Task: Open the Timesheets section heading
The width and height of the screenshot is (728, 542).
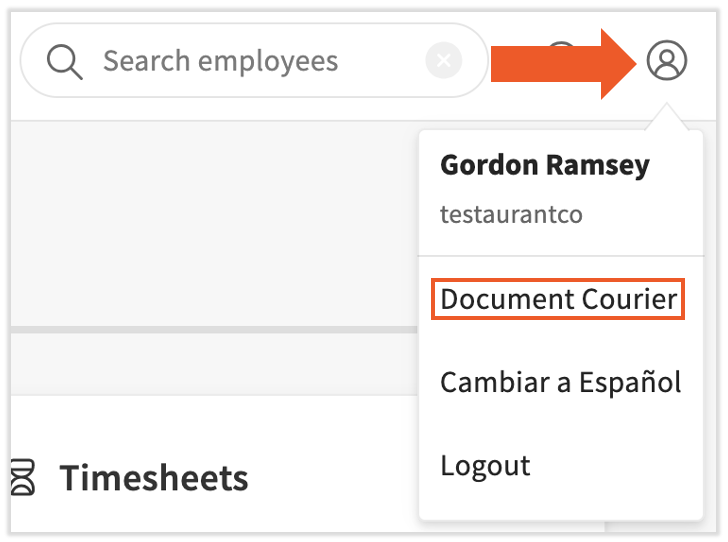Action: [x=153, y=478]
